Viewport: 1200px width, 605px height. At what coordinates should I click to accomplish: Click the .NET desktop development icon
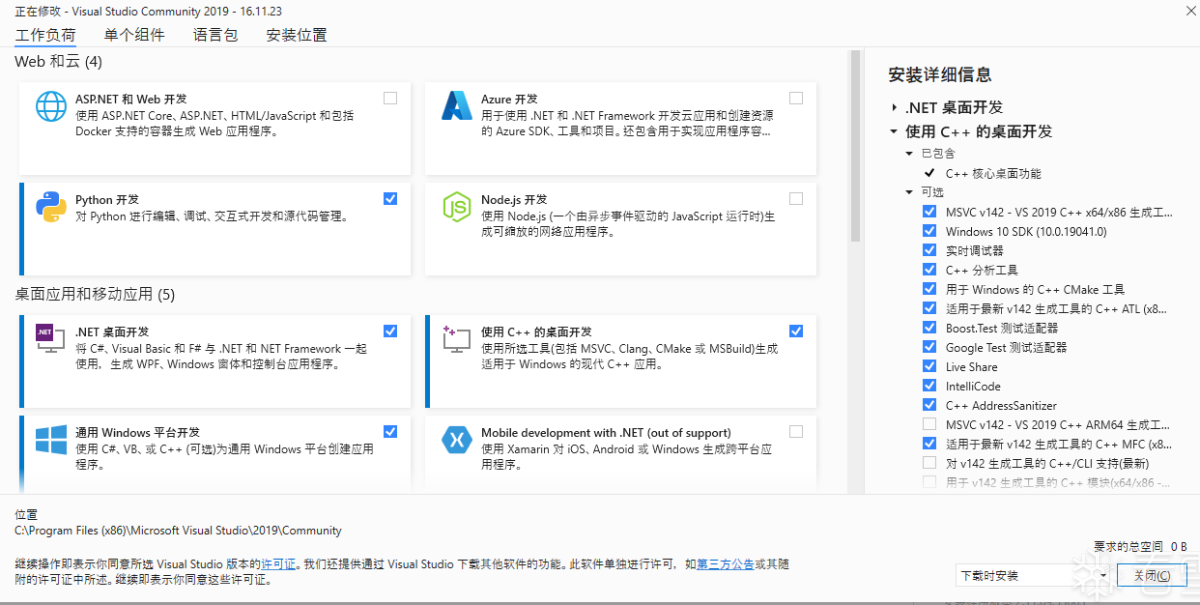coord(51,338)
